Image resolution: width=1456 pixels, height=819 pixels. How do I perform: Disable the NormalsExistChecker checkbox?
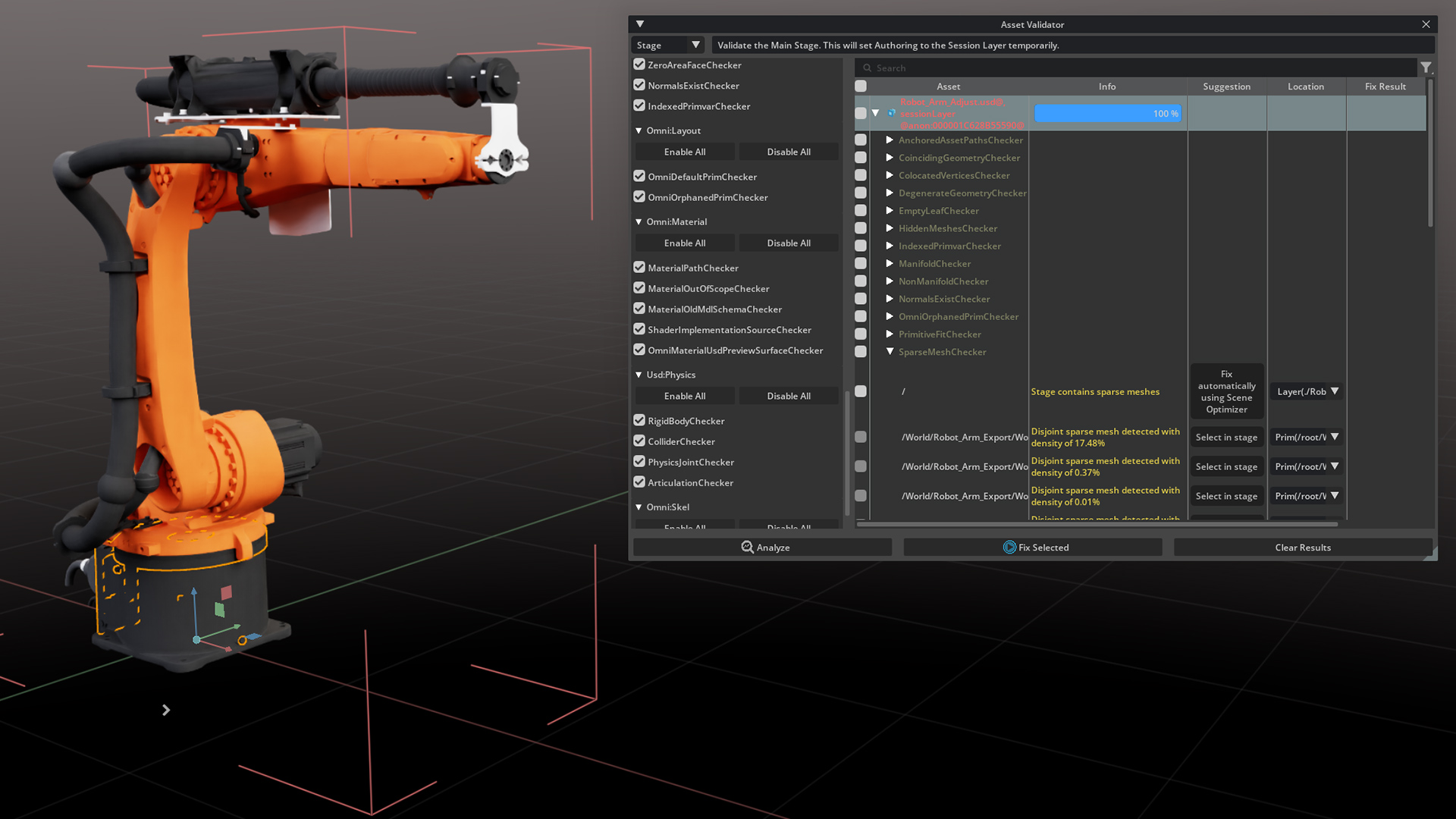[639, 85]
